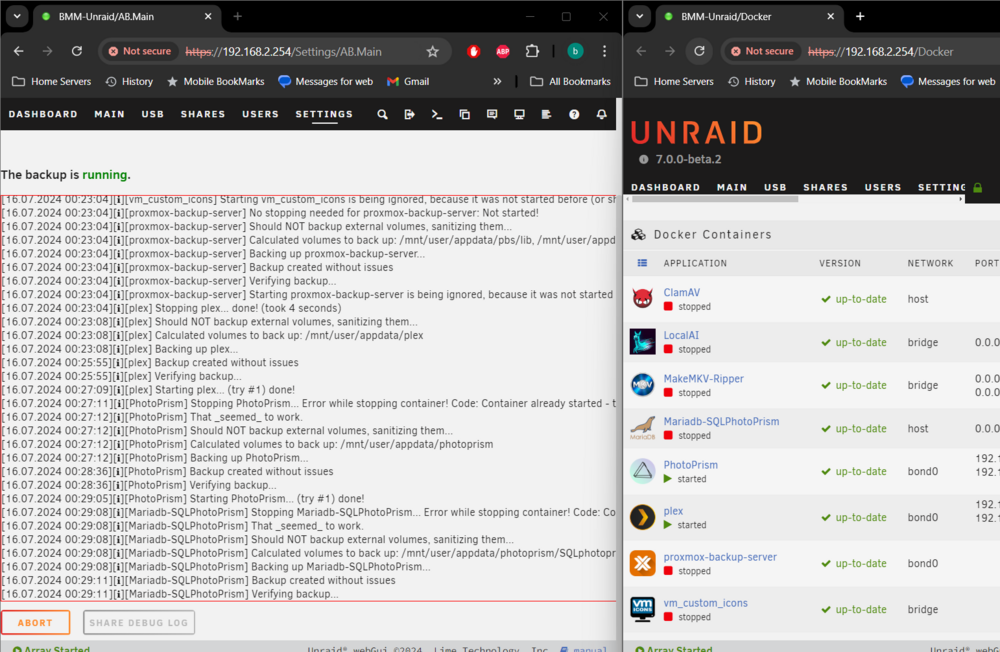
Task: Toggle the list view icon beside APPLICATION header
Action: click(642, 263)
